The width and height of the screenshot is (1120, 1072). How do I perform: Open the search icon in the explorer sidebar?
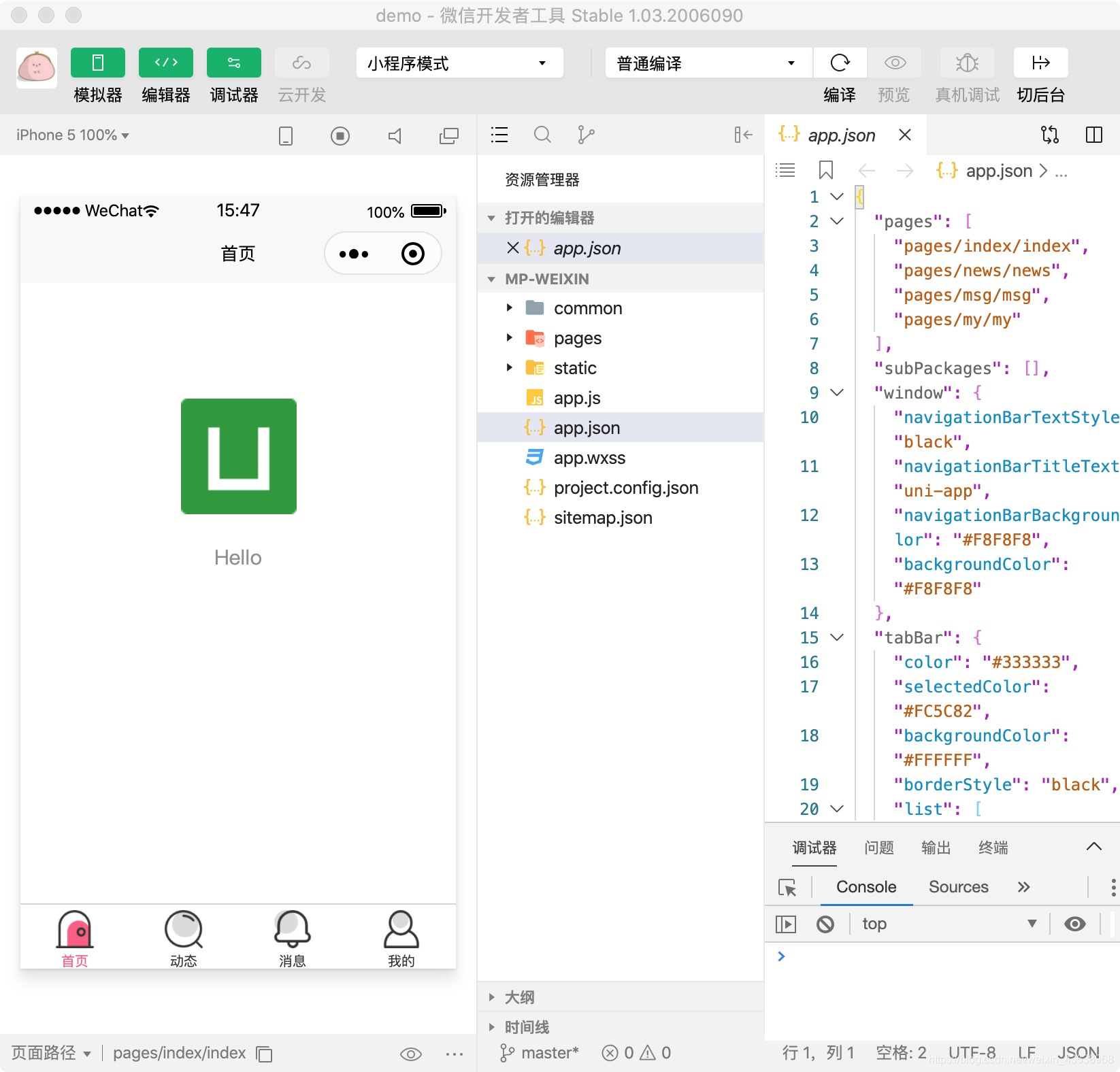542,135
